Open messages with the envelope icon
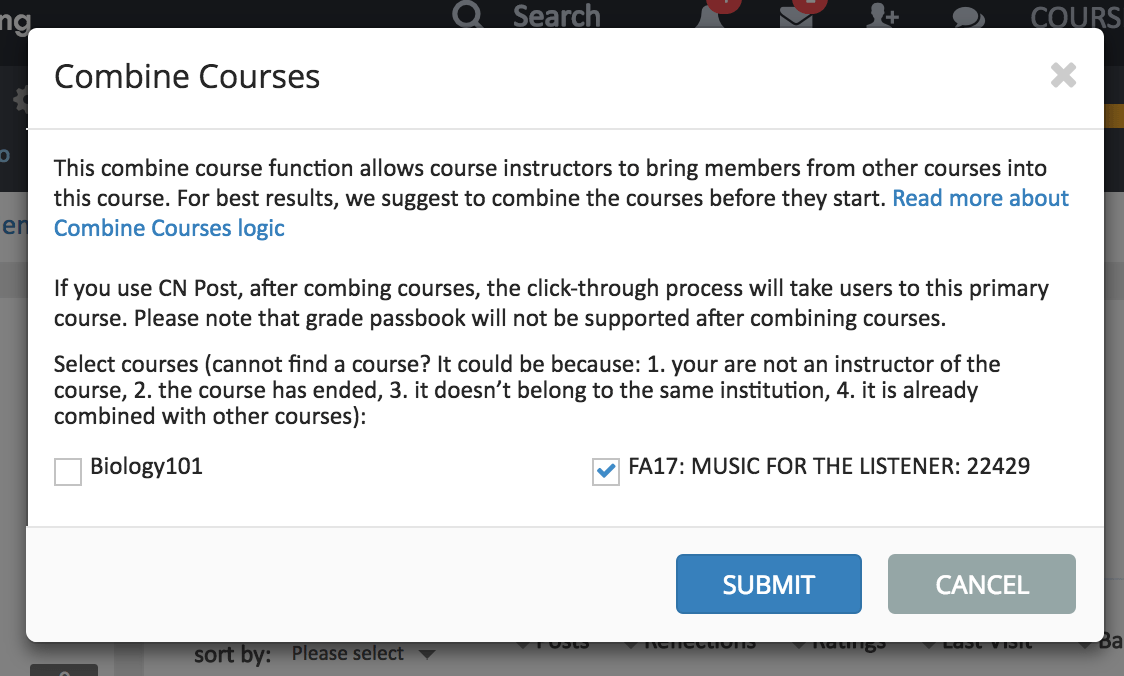The image size is (1124, 676). click(x=796, y=17)
